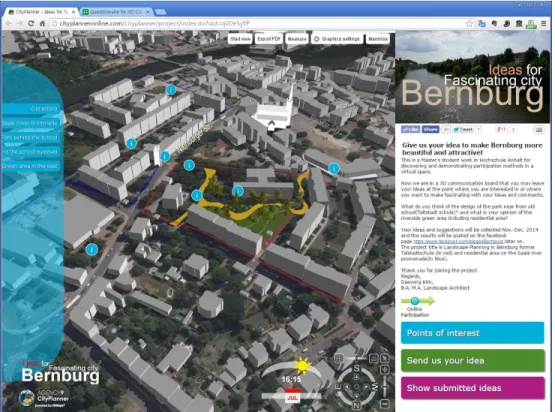Click the Bernburg riverside banner image

[473, 77]
